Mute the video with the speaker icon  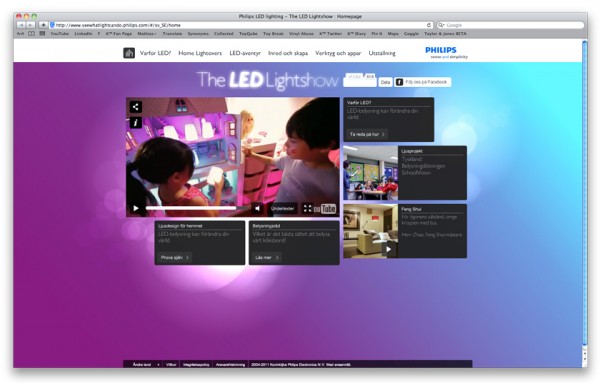(x=258, y=208)
